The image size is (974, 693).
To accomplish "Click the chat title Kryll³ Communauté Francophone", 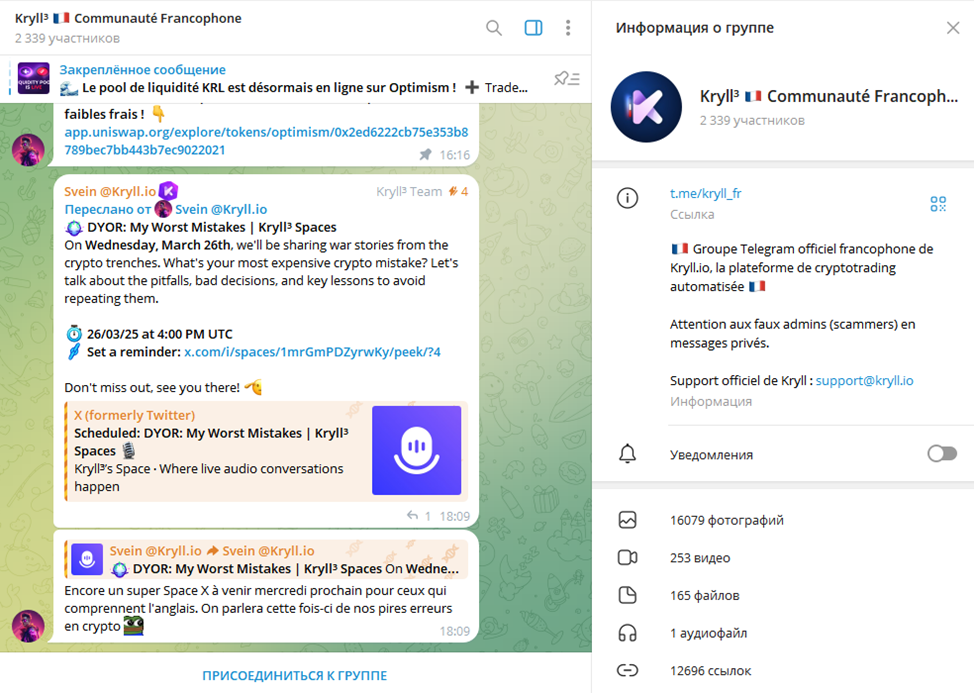I will [128, 19].
